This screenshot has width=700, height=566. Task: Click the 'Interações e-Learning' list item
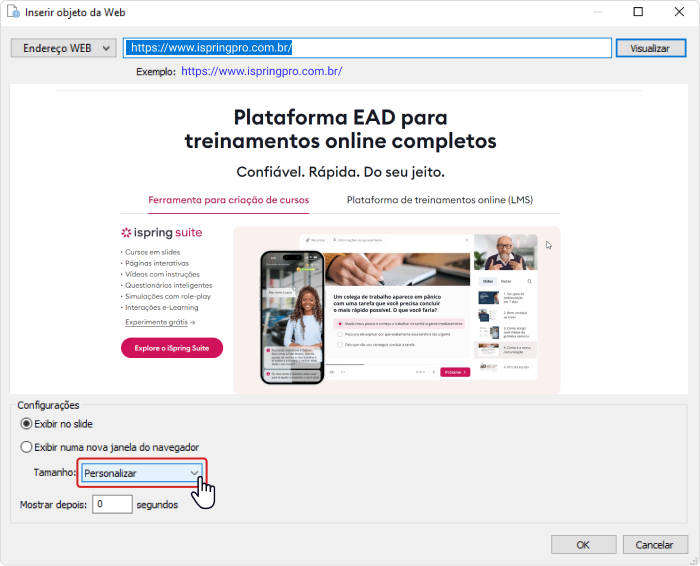[x=162, y=308]
